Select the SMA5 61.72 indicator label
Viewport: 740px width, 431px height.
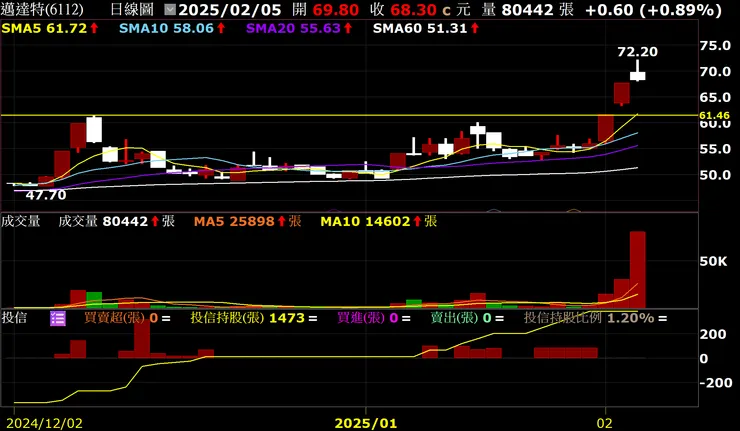coord(44,28)
